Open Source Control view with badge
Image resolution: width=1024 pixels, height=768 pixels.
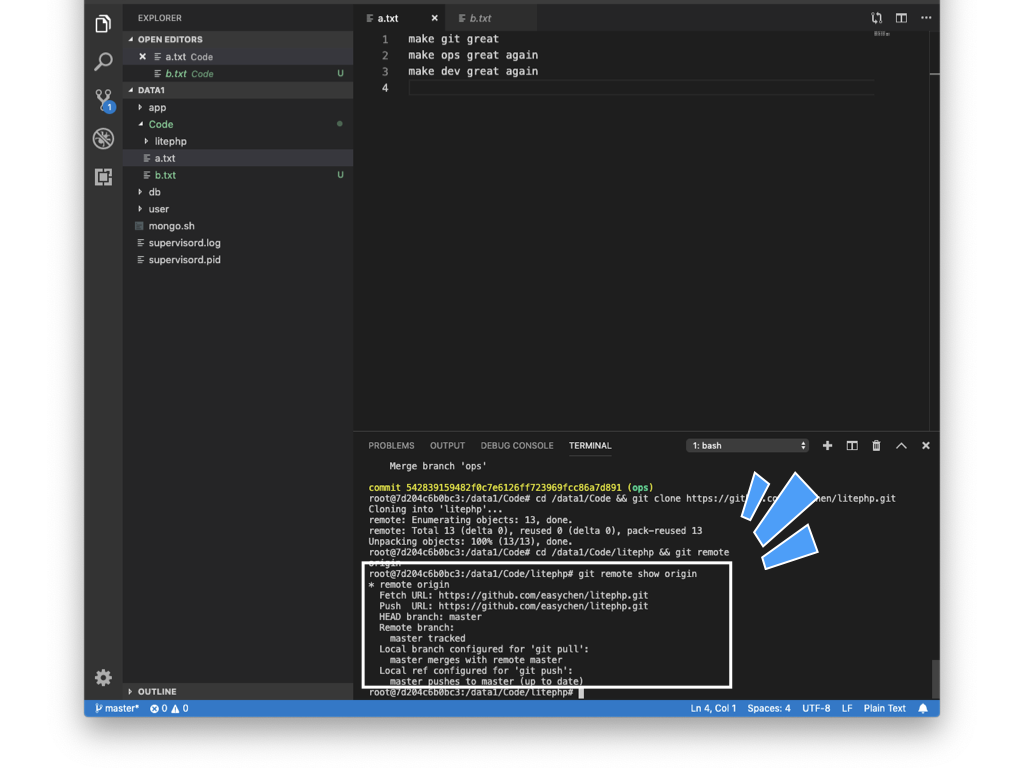click(x=103, y=100)
